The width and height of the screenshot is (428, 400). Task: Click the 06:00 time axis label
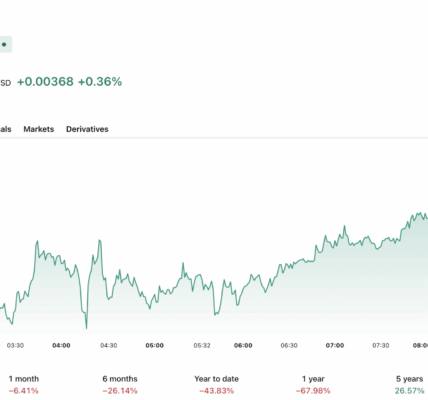point(243,345)
